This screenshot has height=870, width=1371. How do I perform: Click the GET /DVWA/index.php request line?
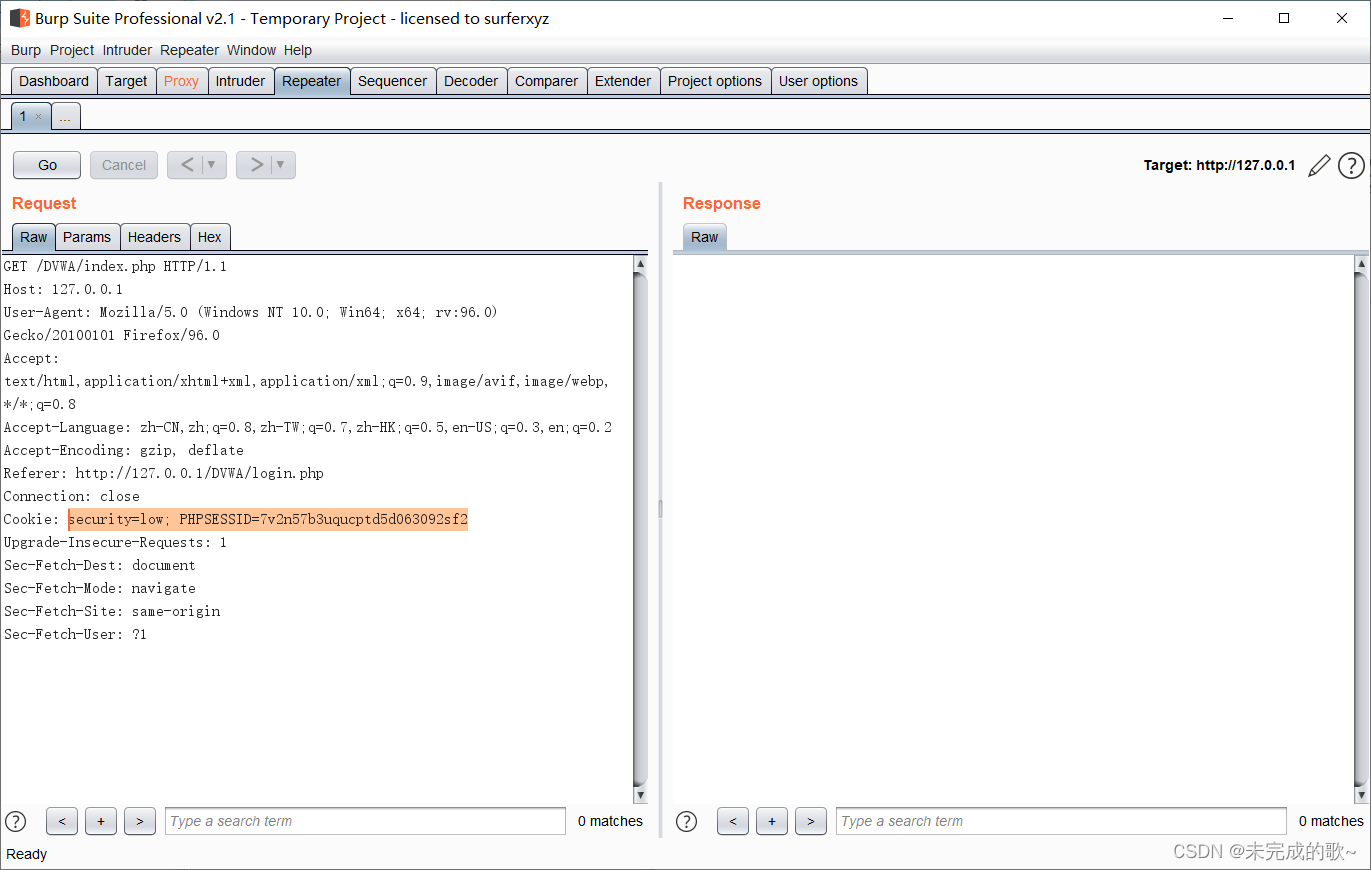tap(115, 266)
